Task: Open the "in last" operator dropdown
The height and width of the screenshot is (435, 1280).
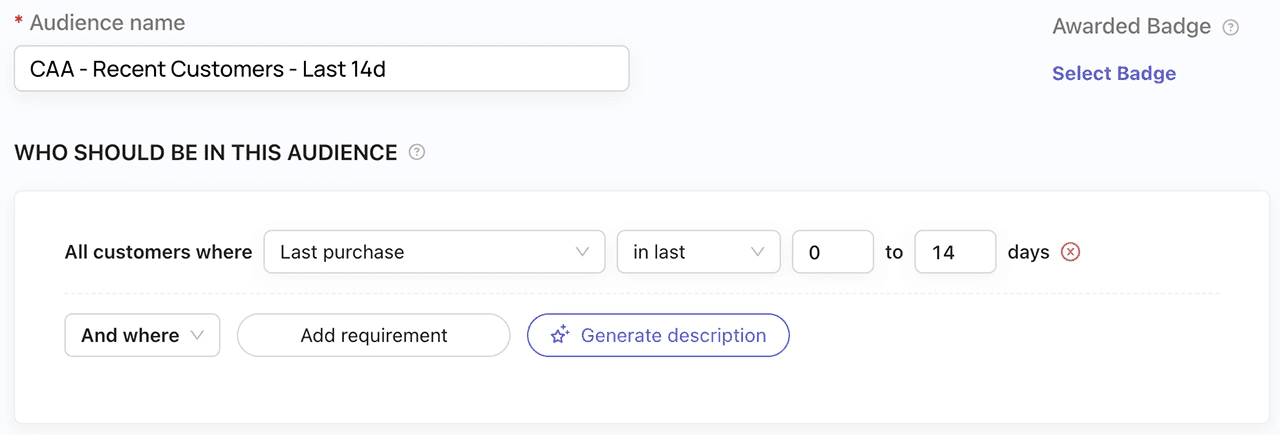Action: (698, 252)
